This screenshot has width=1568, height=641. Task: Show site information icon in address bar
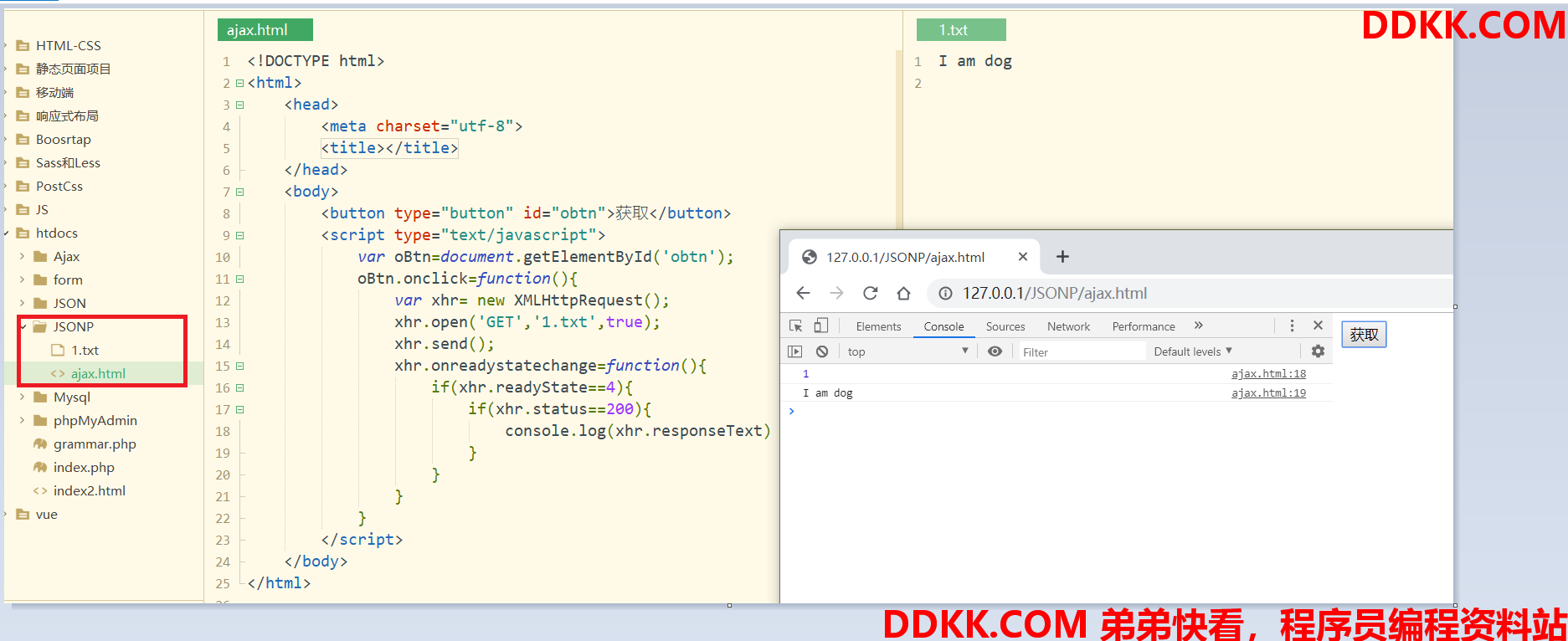(x=945, y=293)
